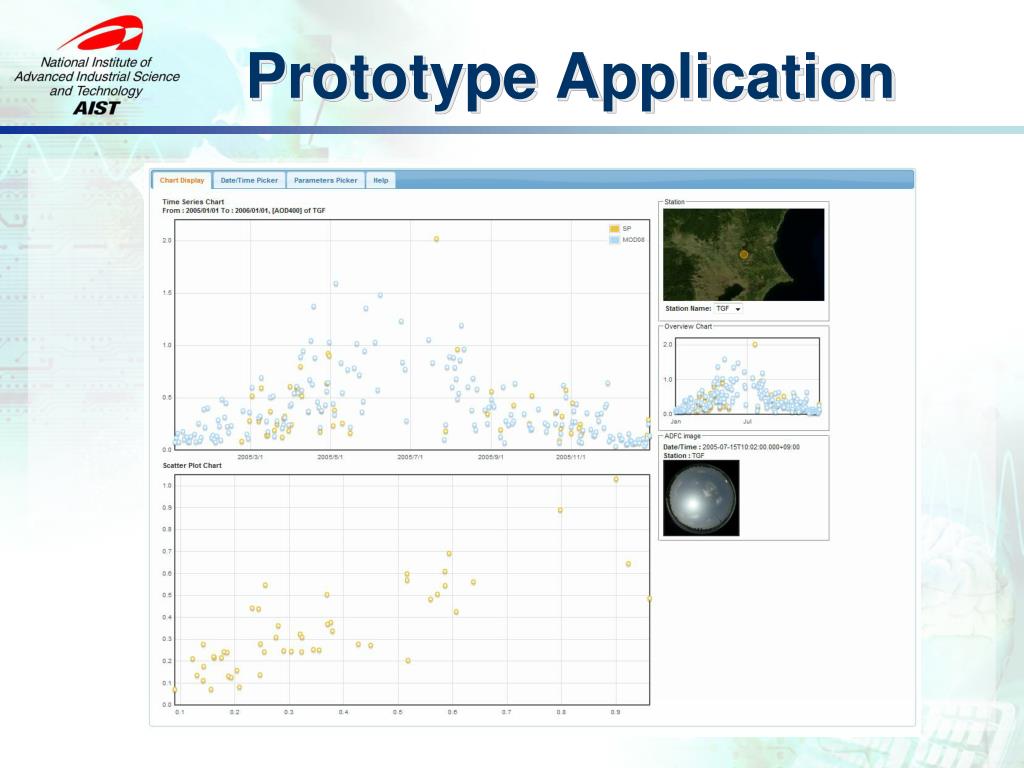This screenshot has width=1024, height=768.
Task: Open the Date/Time Picker tab
Action: (x=249, y=180)
